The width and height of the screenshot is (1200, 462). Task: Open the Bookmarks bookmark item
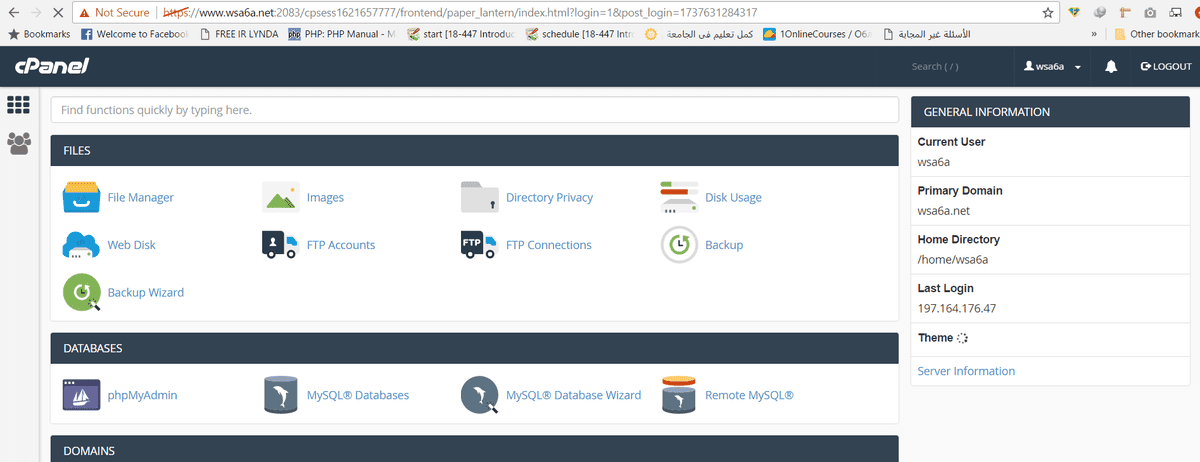pyautogui.click(x=38, y=34)
